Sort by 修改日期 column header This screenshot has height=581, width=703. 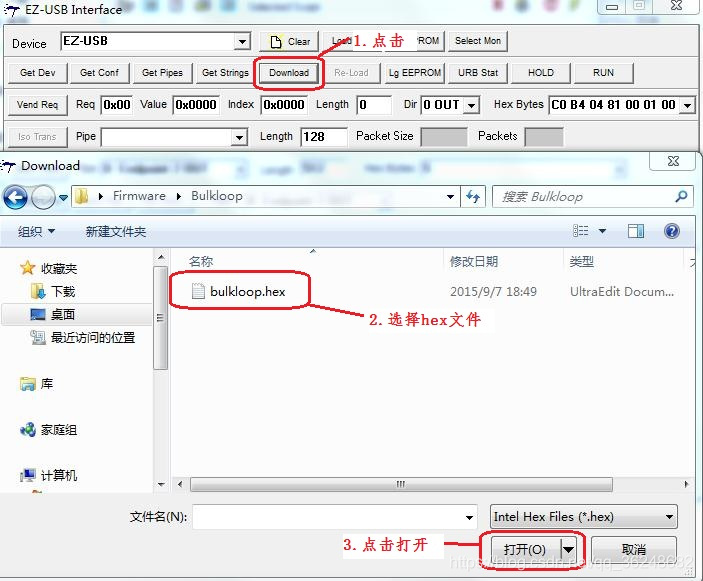pos(474,261)
